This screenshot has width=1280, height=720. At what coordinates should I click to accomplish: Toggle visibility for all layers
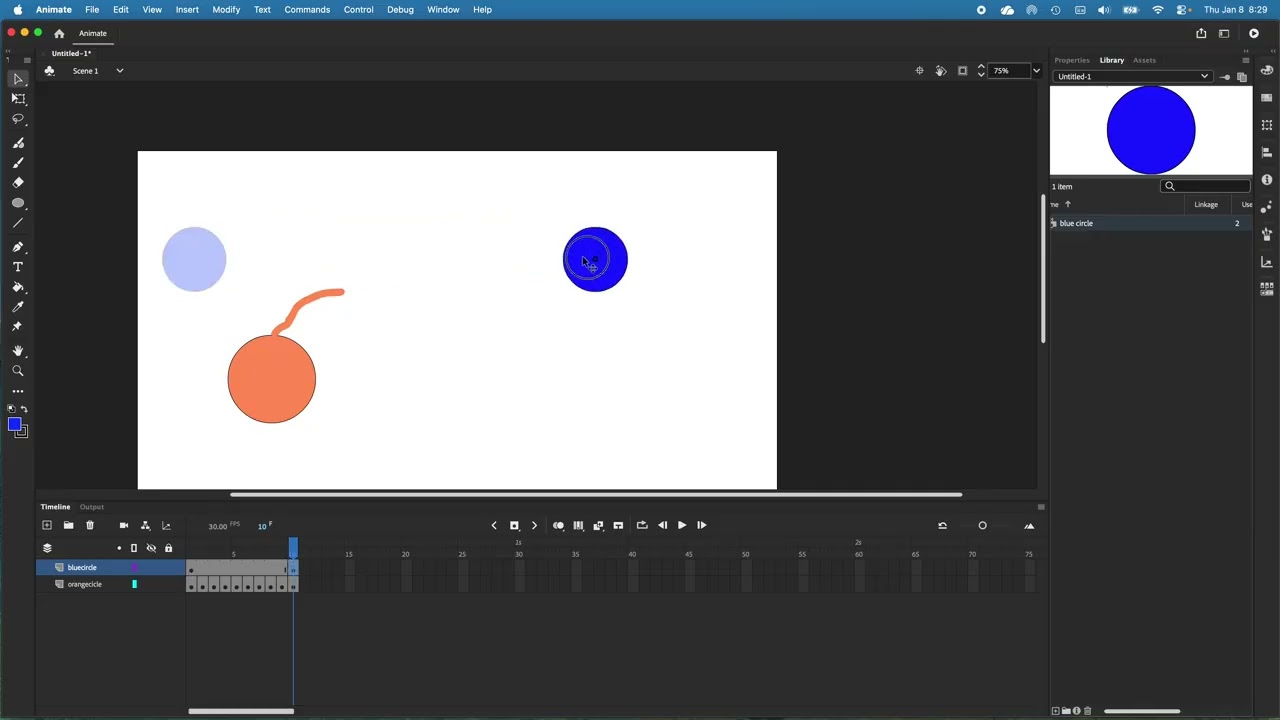tap(151, 548)
